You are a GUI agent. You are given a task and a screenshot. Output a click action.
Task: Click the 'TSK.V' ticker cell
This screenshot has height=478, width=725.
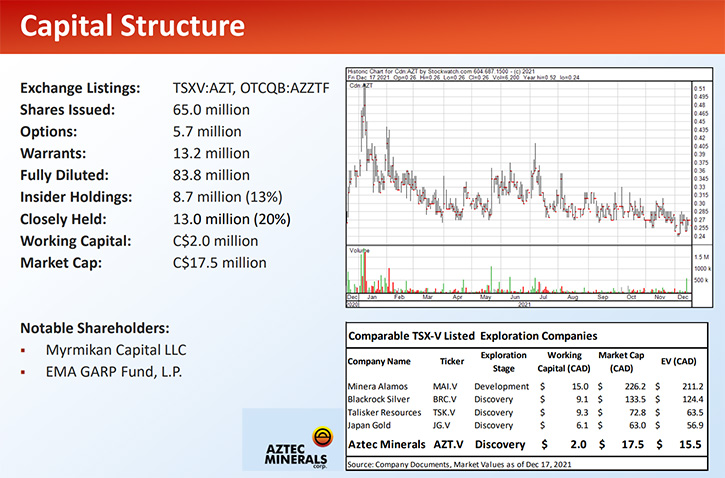tap(443, 412)
